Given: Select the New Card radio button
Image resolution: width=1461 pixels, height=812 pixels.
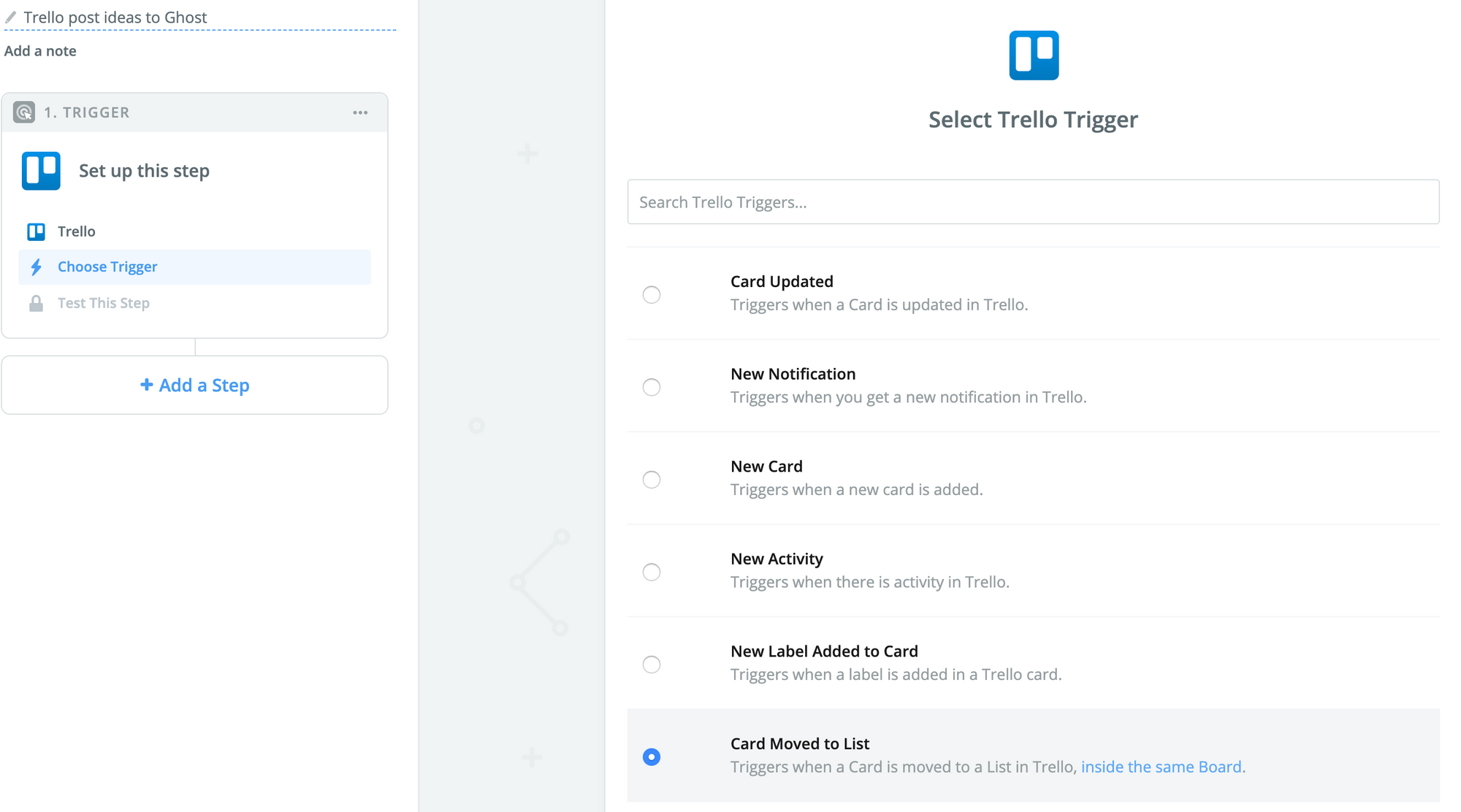Looking at the screenshot, I should point(652,480).
